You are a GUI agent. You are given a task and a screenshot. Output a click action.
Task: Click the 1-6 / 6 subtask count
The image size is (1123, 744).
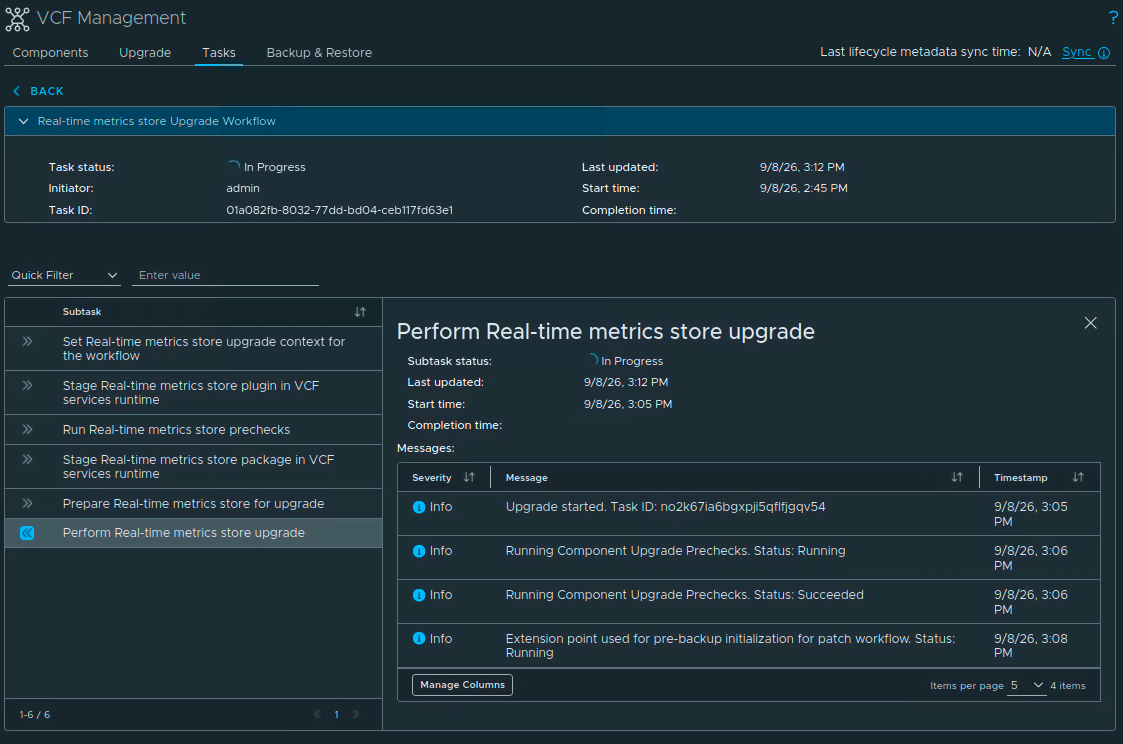34,715
